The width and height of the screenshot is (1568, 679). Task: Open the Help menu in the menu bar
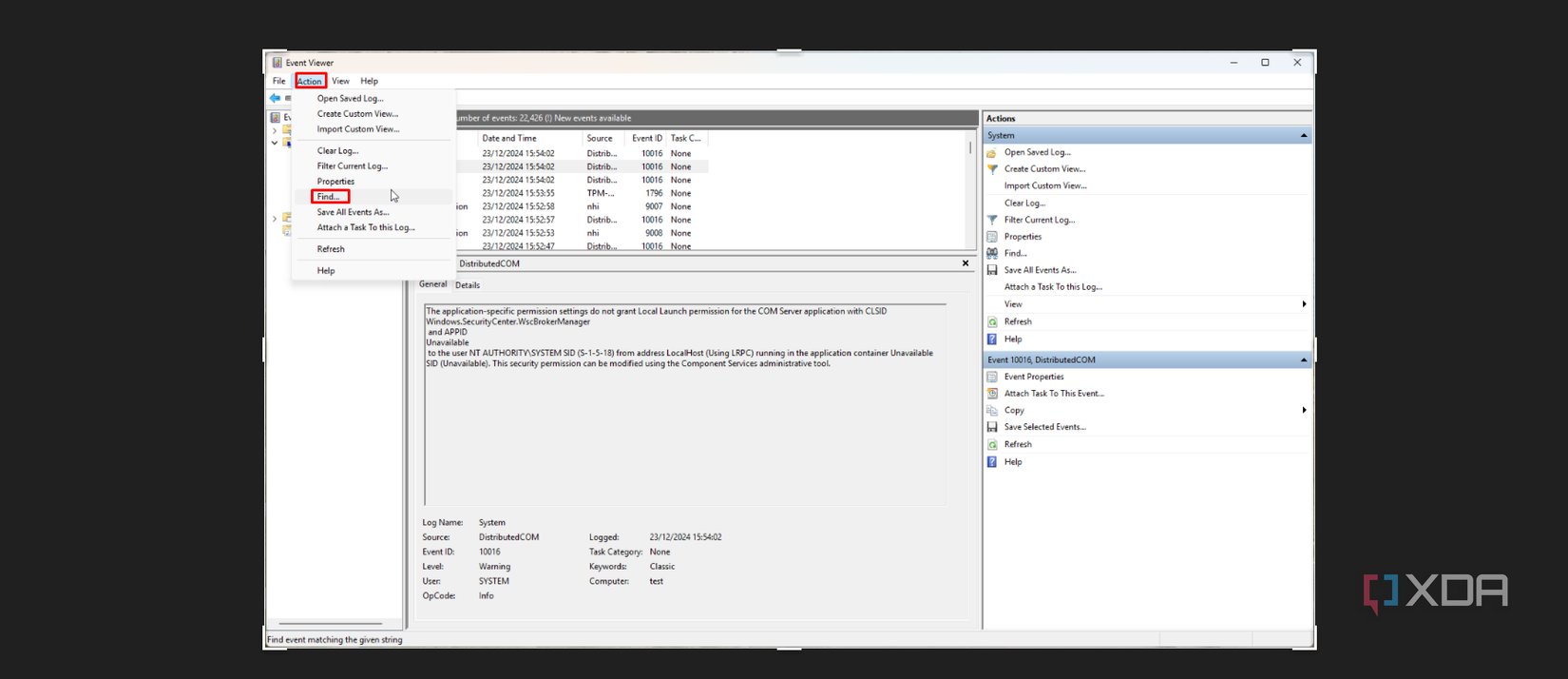370,81
